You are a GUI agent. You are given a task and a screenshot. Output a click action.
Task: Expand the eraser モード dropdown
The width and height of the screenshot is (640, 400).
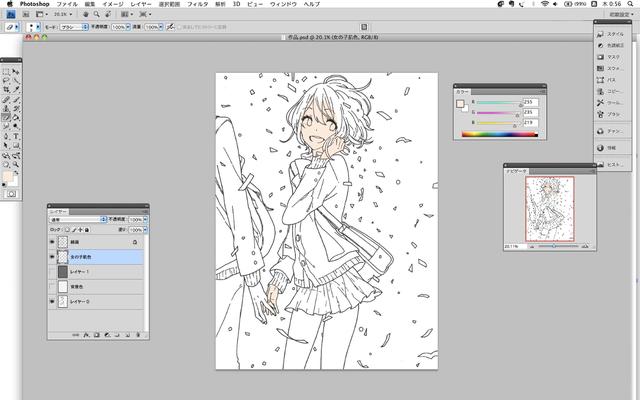coord(72,28)
